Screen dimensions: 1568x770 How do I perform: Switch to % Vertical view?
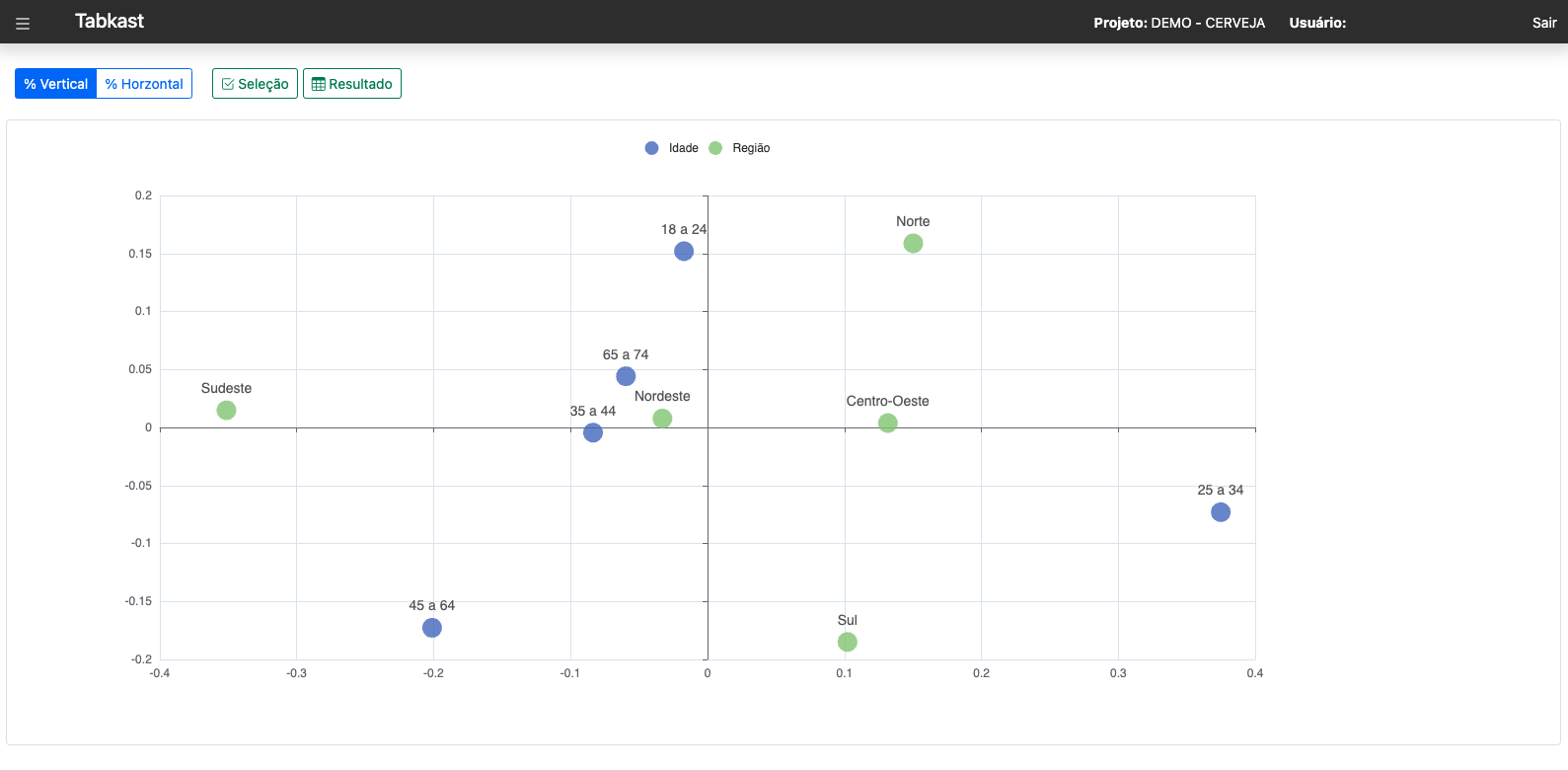coord(56,84)
